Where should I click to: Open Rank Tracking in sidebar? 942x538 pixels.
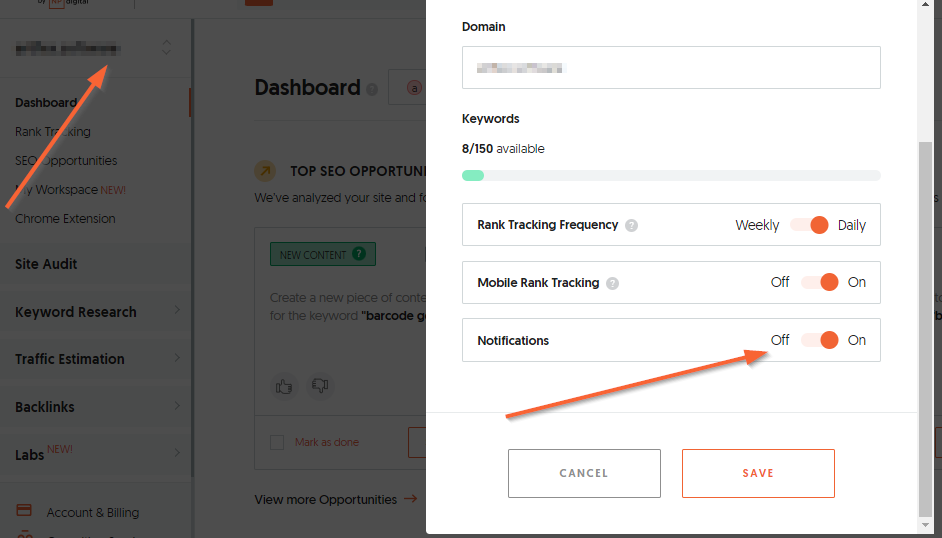[53, 131]
